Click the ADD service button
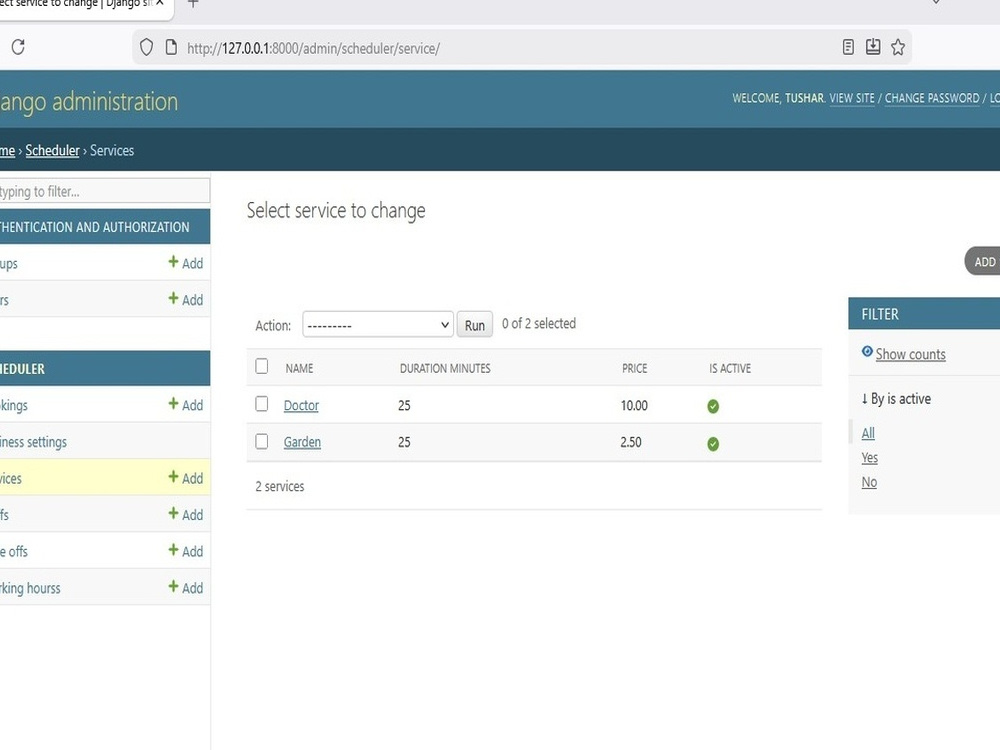This screenshot has width=1000, height=750. coord(983,261)
